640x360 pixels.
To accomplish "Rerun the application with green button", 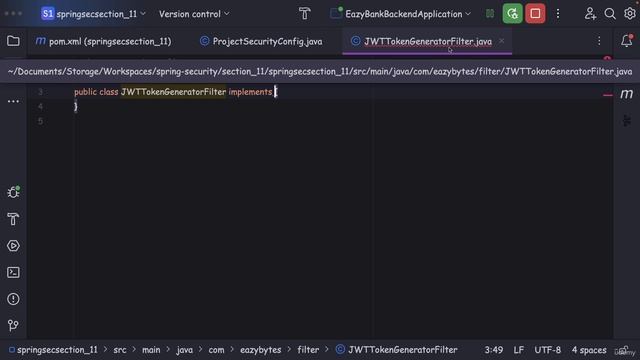I will [512, 13].
